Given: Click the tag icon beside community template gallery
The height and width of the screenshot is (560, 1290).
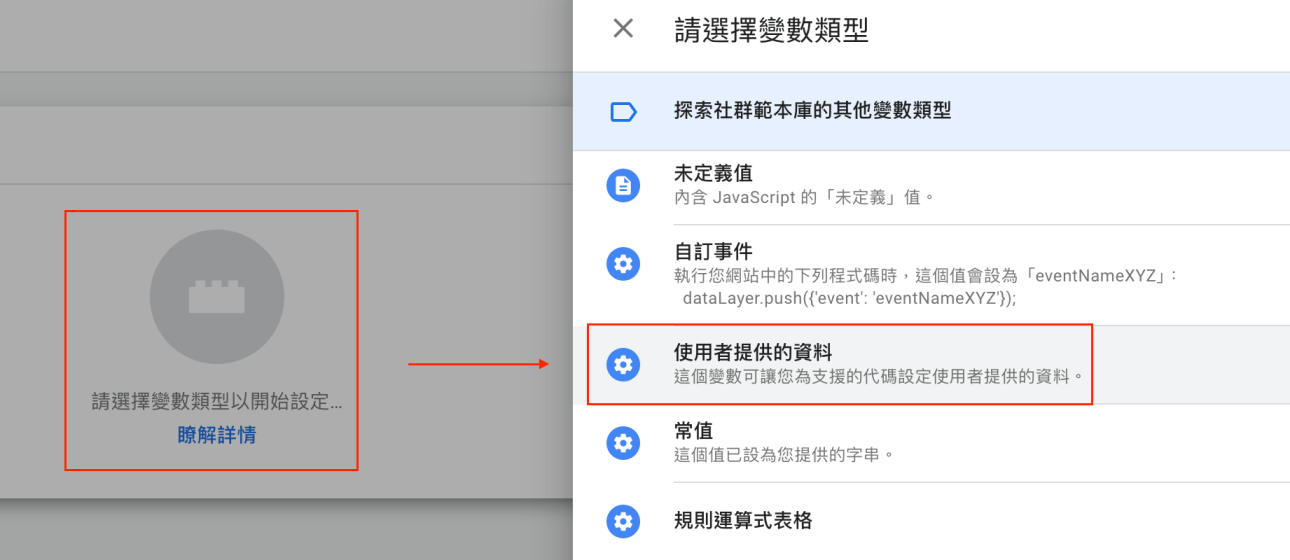Looking at the screenshot, I should [x=623, y=112].
